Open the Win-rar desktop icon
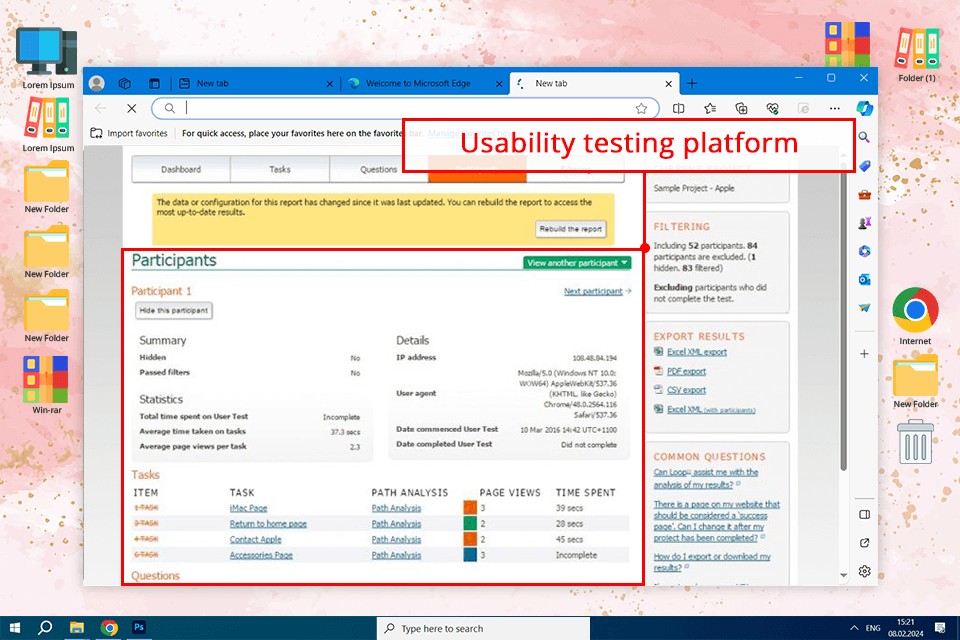 pos(47,385)
